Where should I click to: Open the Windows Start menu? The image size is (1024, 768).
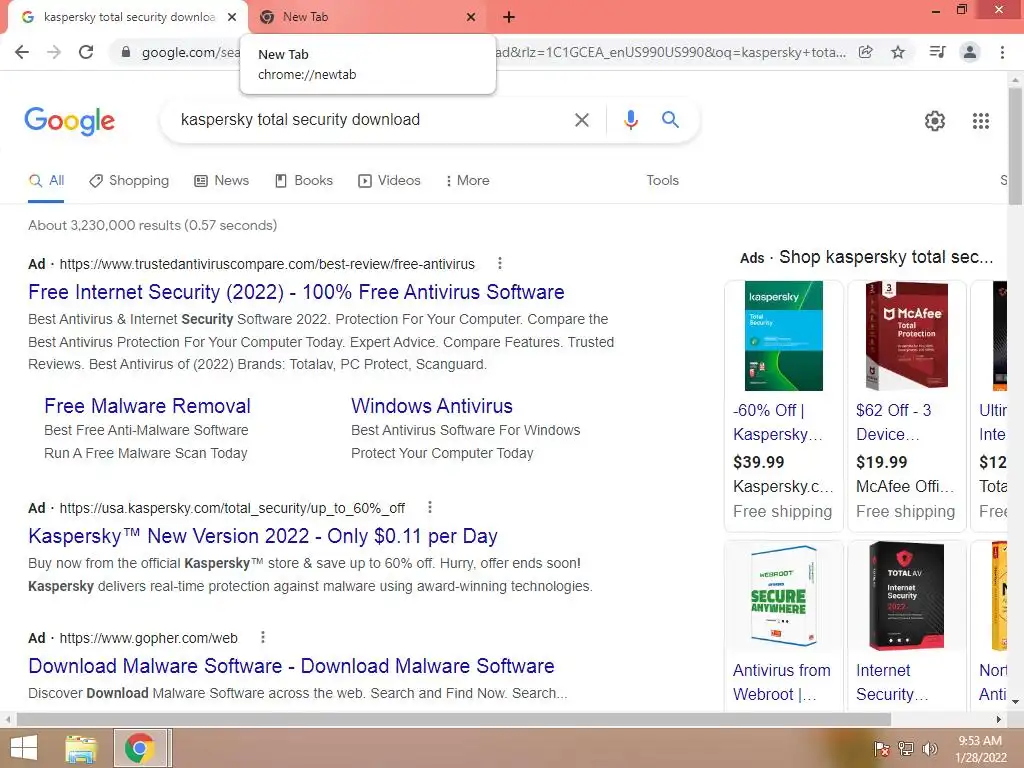tap(24, 748)
